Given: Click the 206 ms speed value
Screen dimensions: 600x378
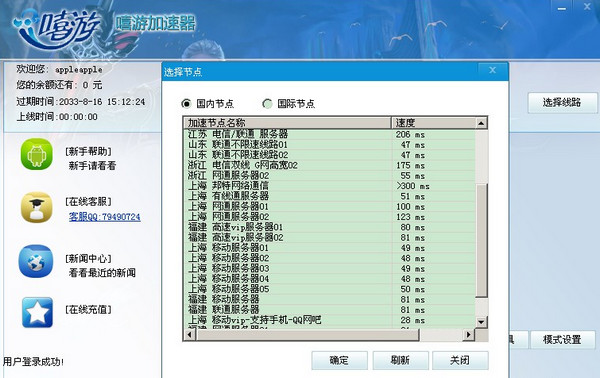Looking at the screenshot, I should pyautogui.click(x=411, y=134).
